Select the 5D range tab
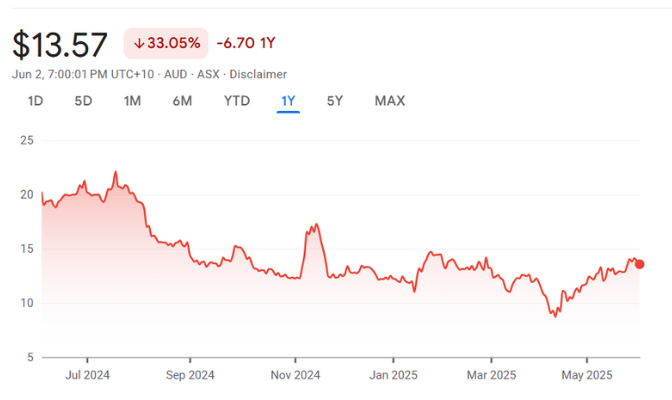Viewport: 672px width, 400px height. tap(84, 100)
